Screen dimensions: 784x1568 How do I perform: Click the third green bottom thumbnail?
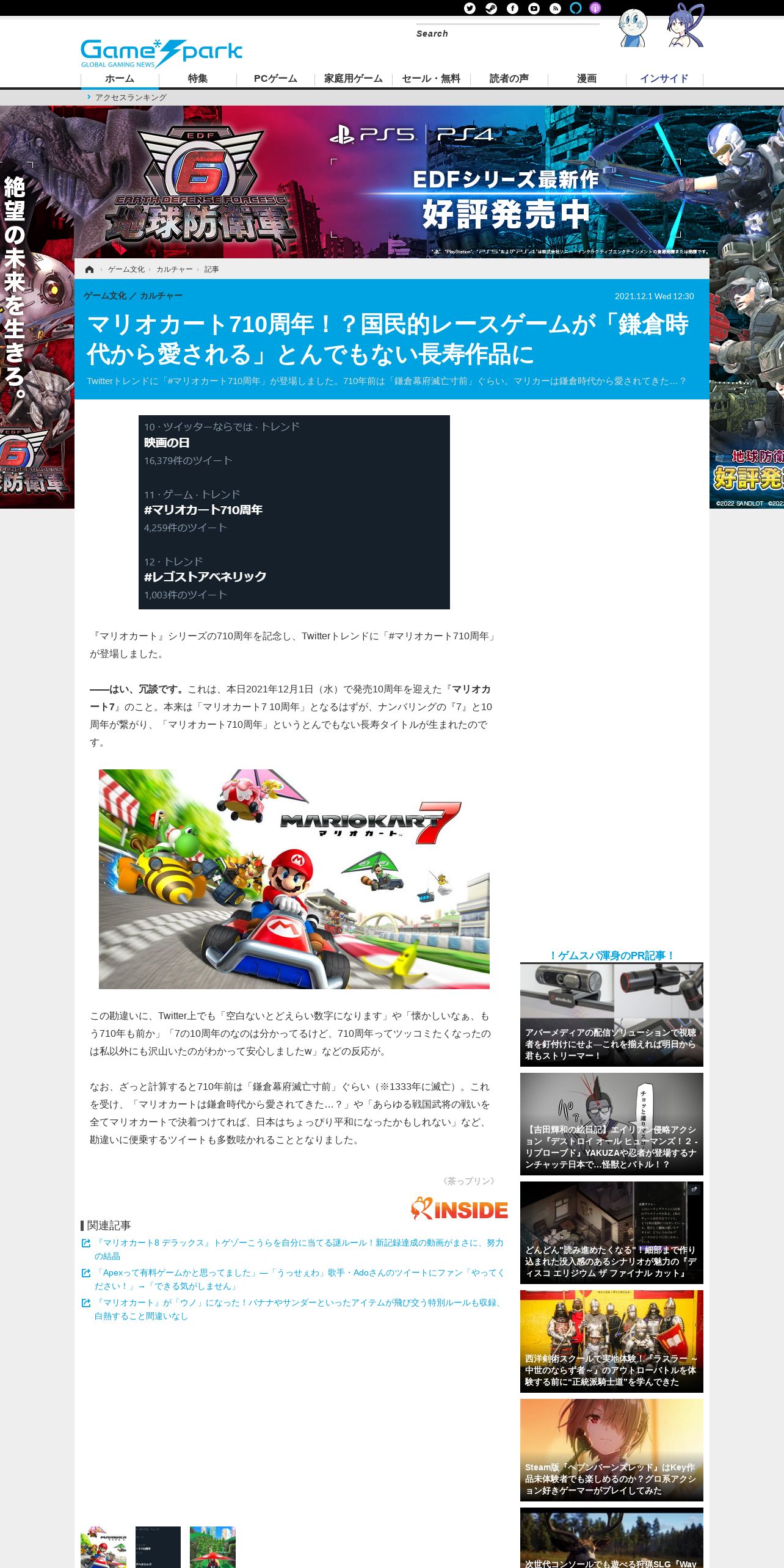(212, 1547)
